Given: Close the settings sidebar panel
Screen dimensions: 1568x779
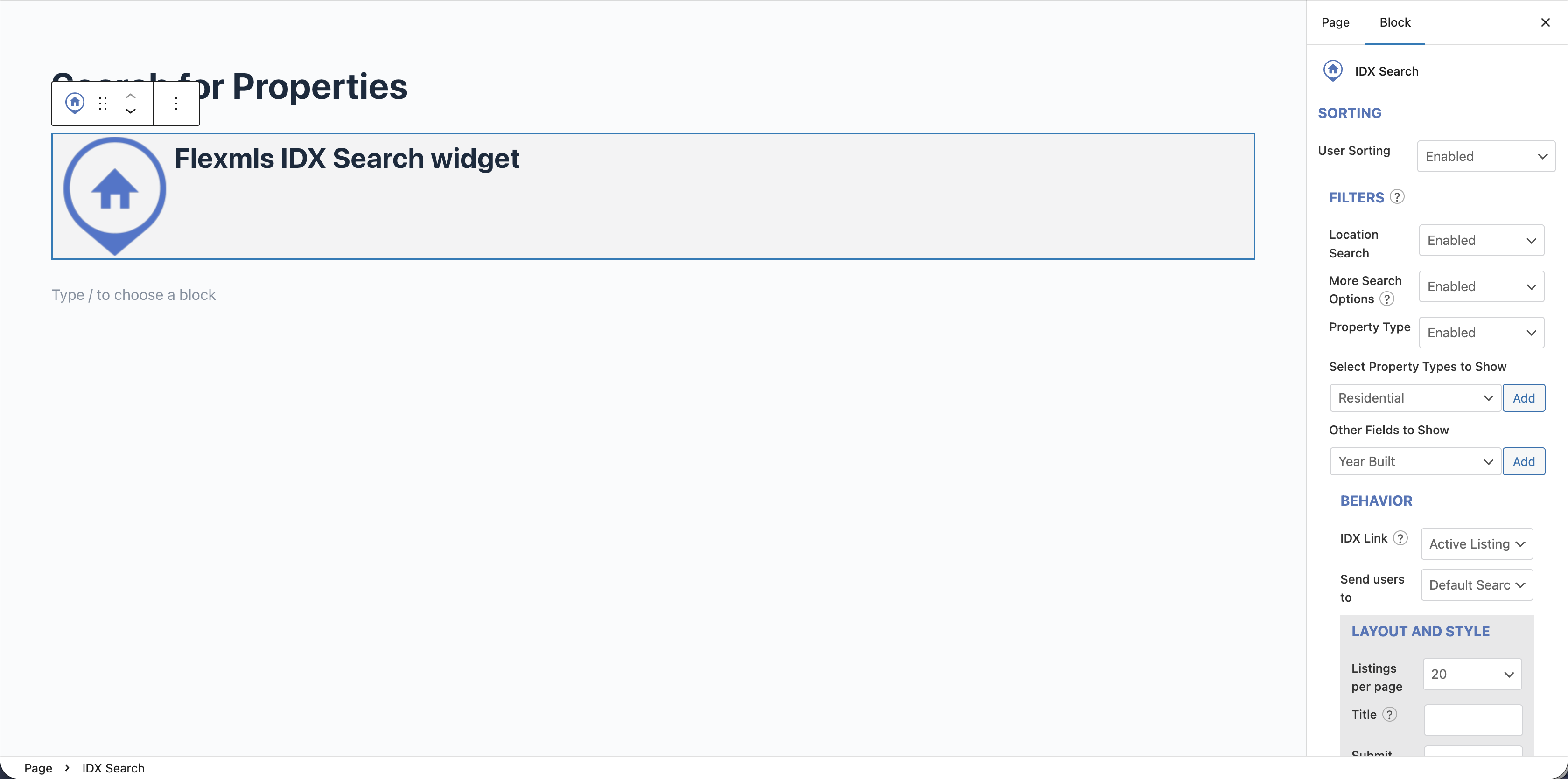Looking at the screenshot, I should [1545, 22].
